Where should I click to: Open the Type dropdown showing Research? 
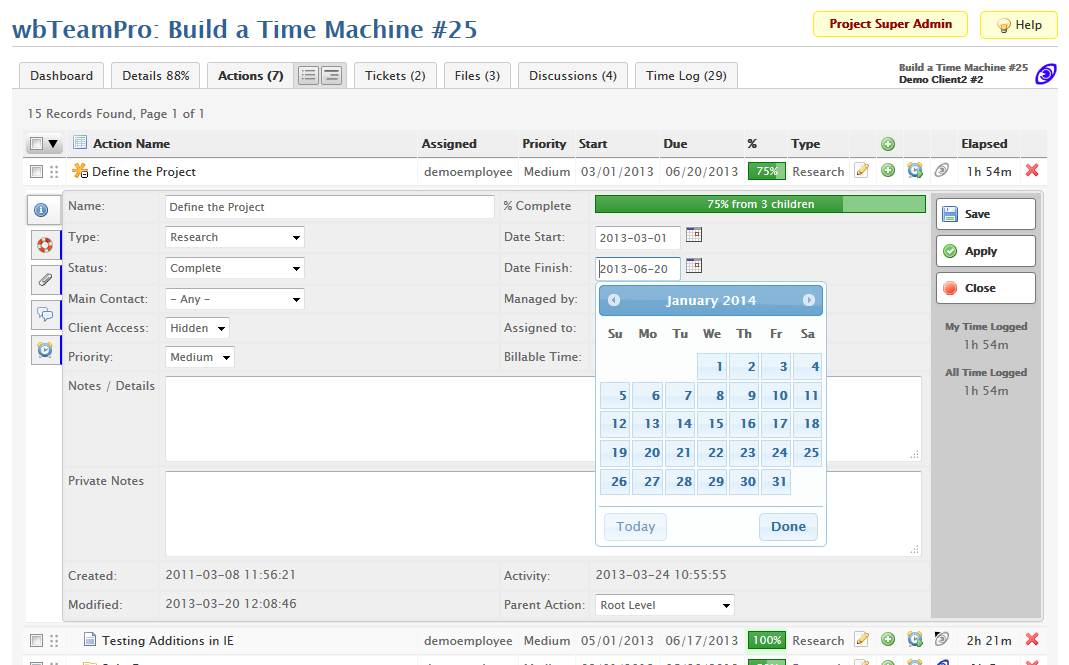235,238
